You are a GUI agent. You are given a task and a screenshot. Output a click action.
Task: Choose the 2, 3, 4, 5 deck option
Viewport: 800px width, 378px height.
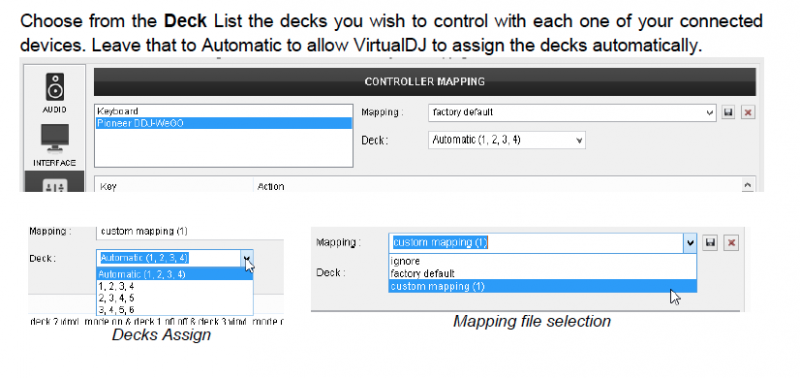pyautogui.click(x=174, y=298)
